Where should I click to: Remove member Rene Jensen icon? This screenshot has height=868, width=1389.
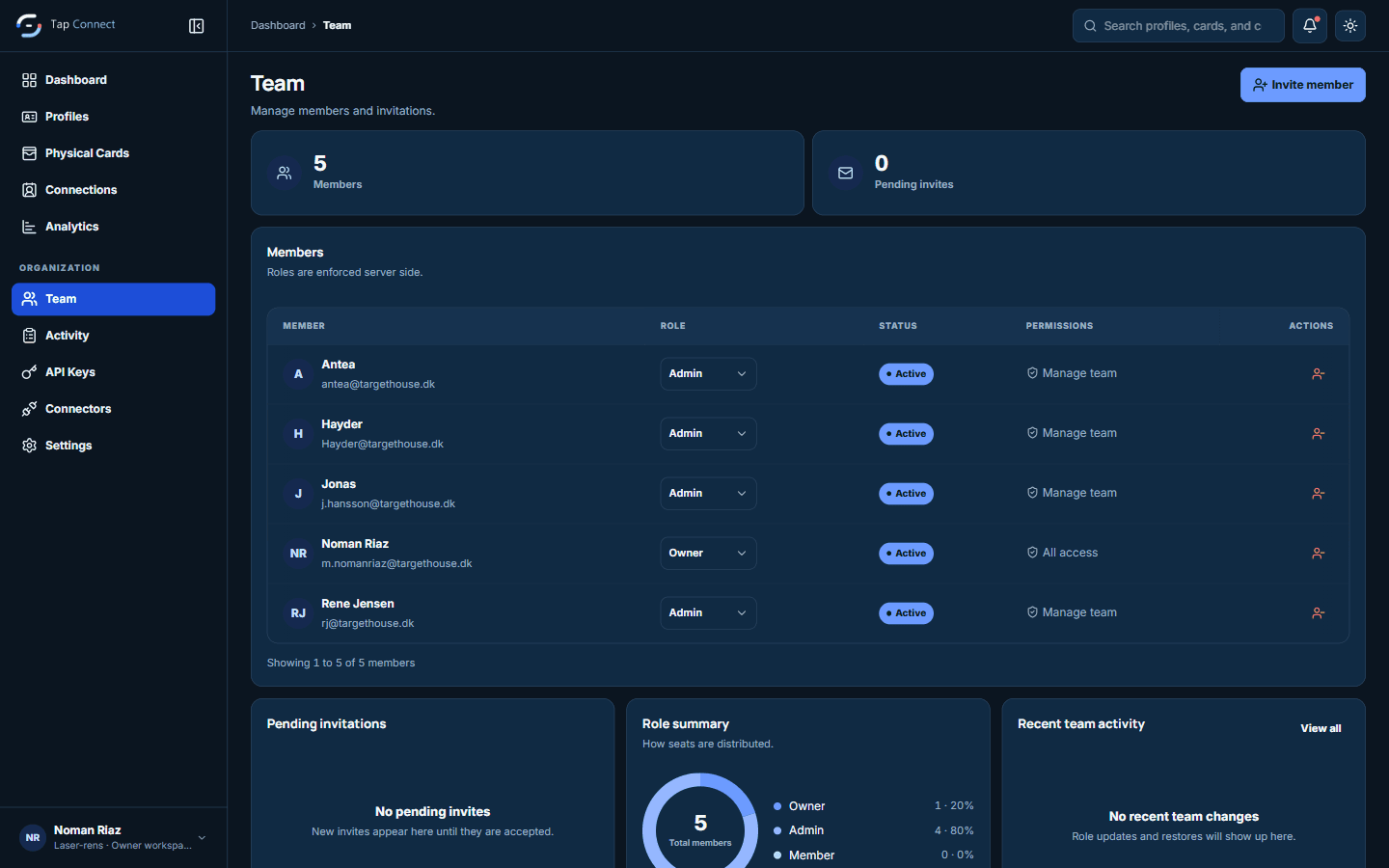(x=1319, y=613)
